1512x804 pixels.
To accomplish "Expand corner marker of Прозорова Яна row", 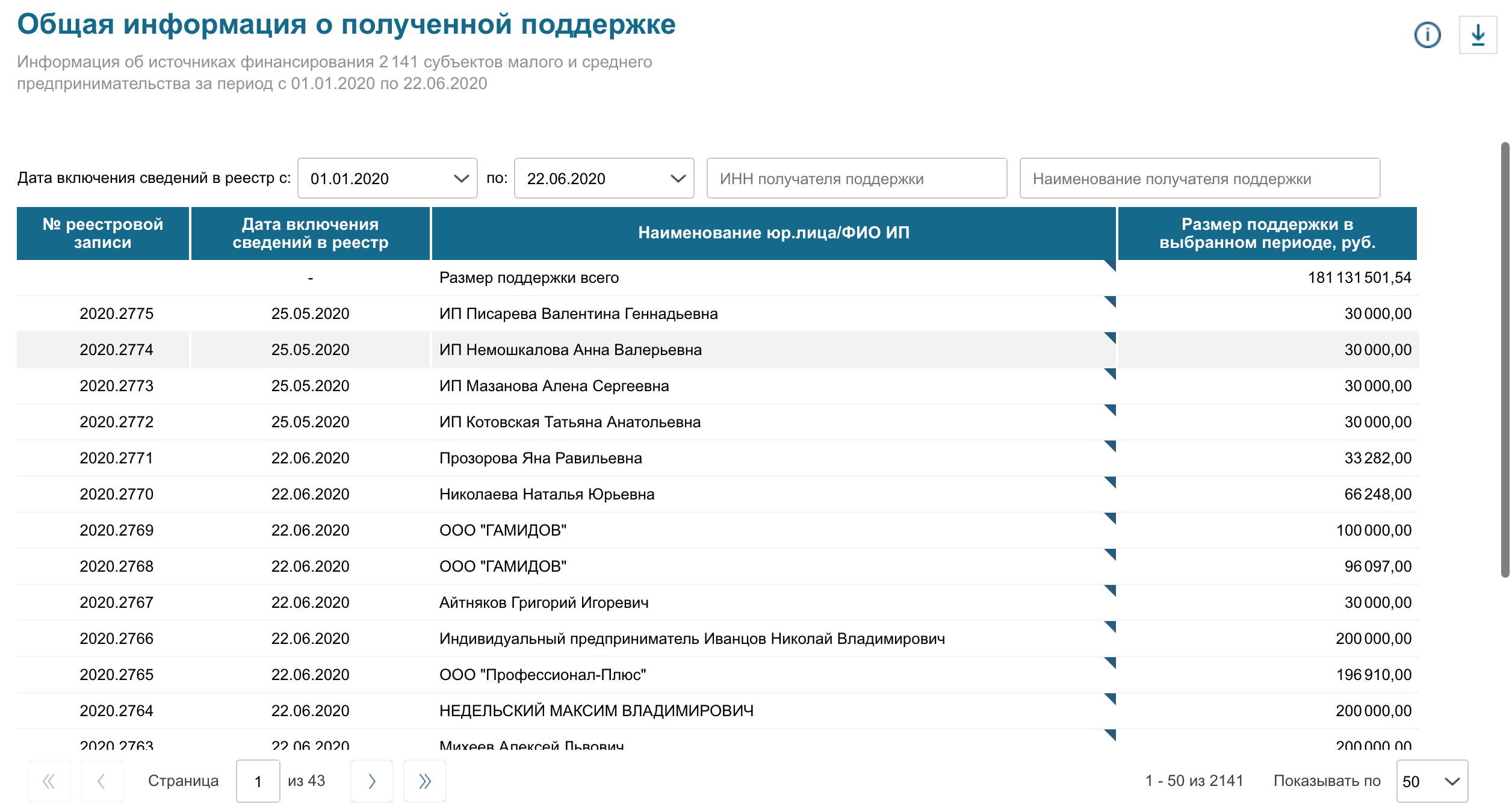I will [1111, 446].
